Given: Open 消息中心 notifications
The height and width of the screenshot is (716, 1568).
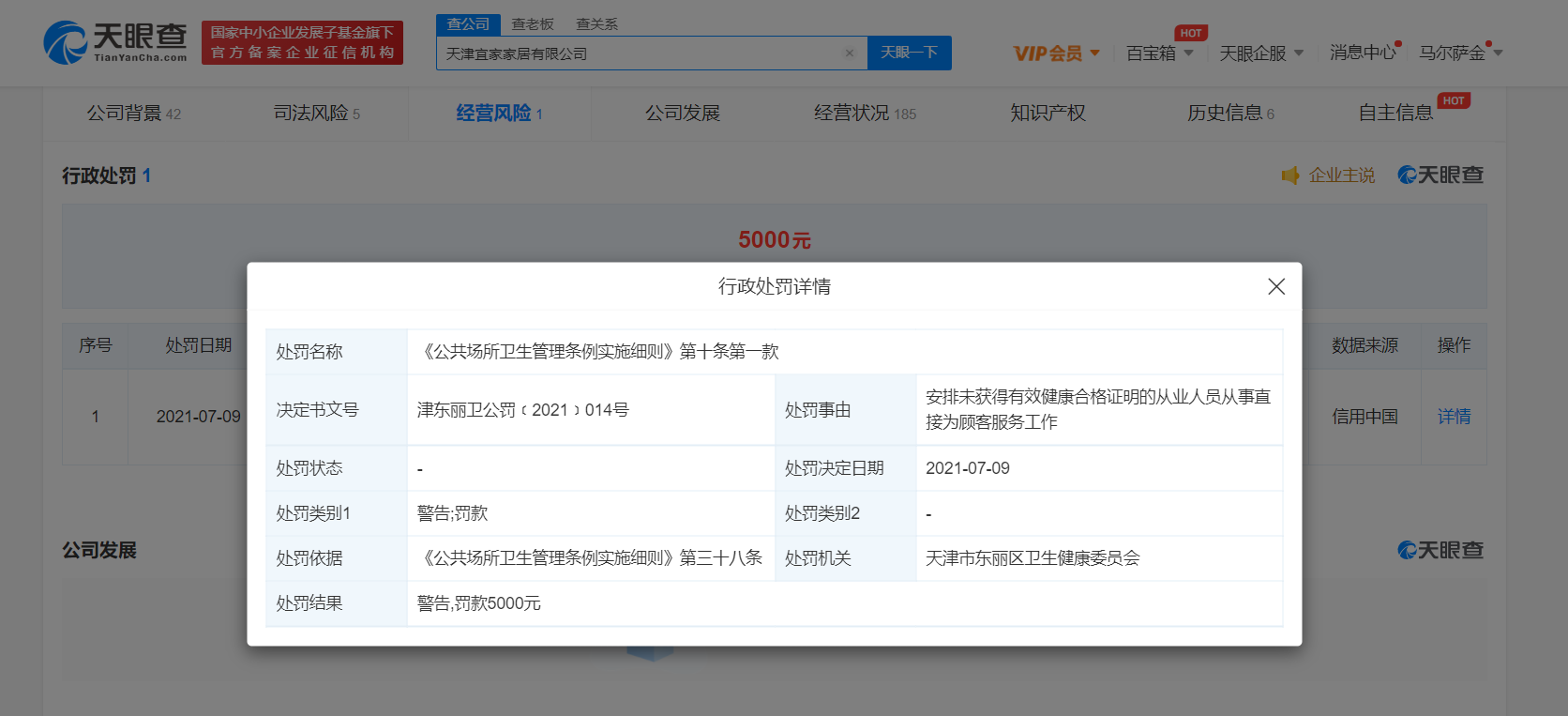Looking at the screenshot, I should tap(1363, 53).
